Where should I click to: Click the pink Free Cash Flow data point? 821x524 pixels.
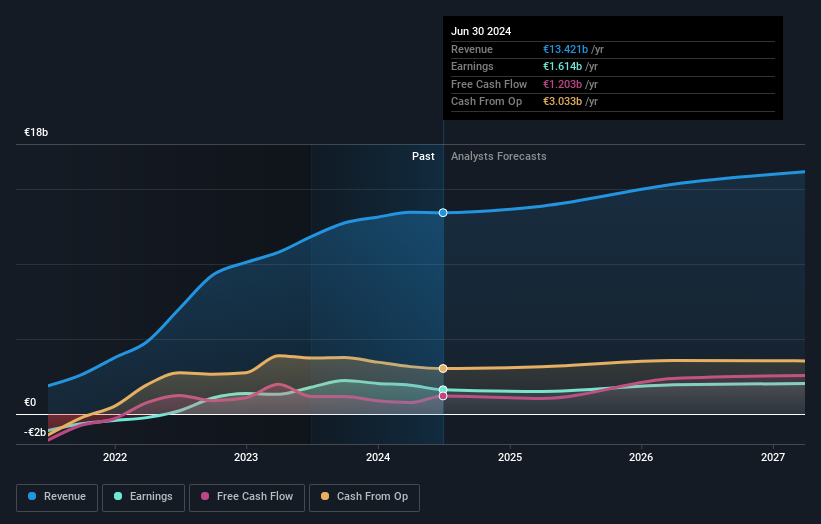coord(443,396)
